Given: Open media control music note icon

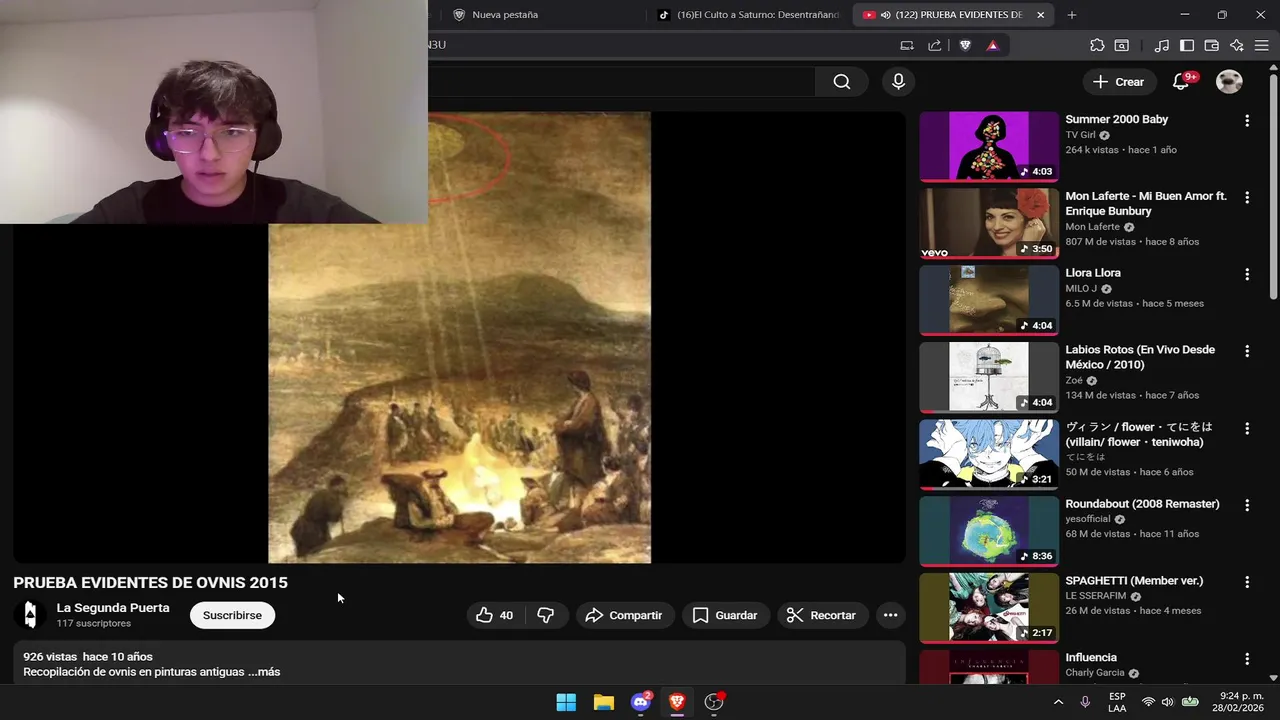Looking at the screenshot, I should tap(1161, 45).
